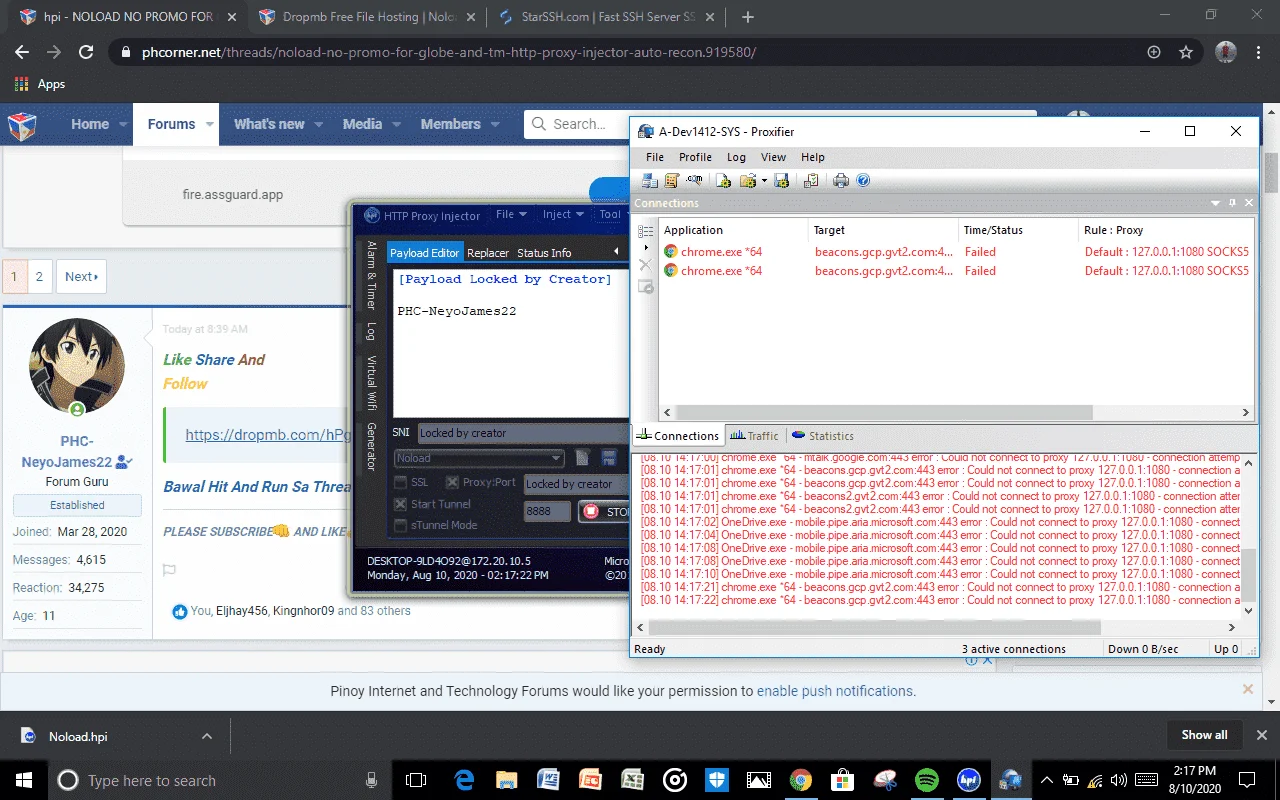The width and height of the screenshot is (1280, 800).
Task: Toggle the SSL checkbox in HTTP Proxy Injector
Action: [x=401, y=482]
